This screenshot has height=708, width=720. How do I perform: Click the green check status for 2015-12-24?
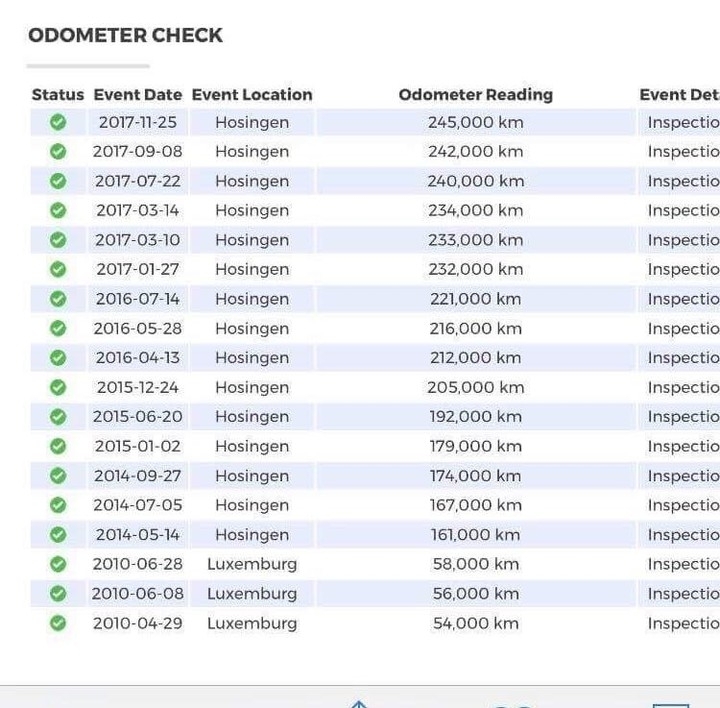58,387
